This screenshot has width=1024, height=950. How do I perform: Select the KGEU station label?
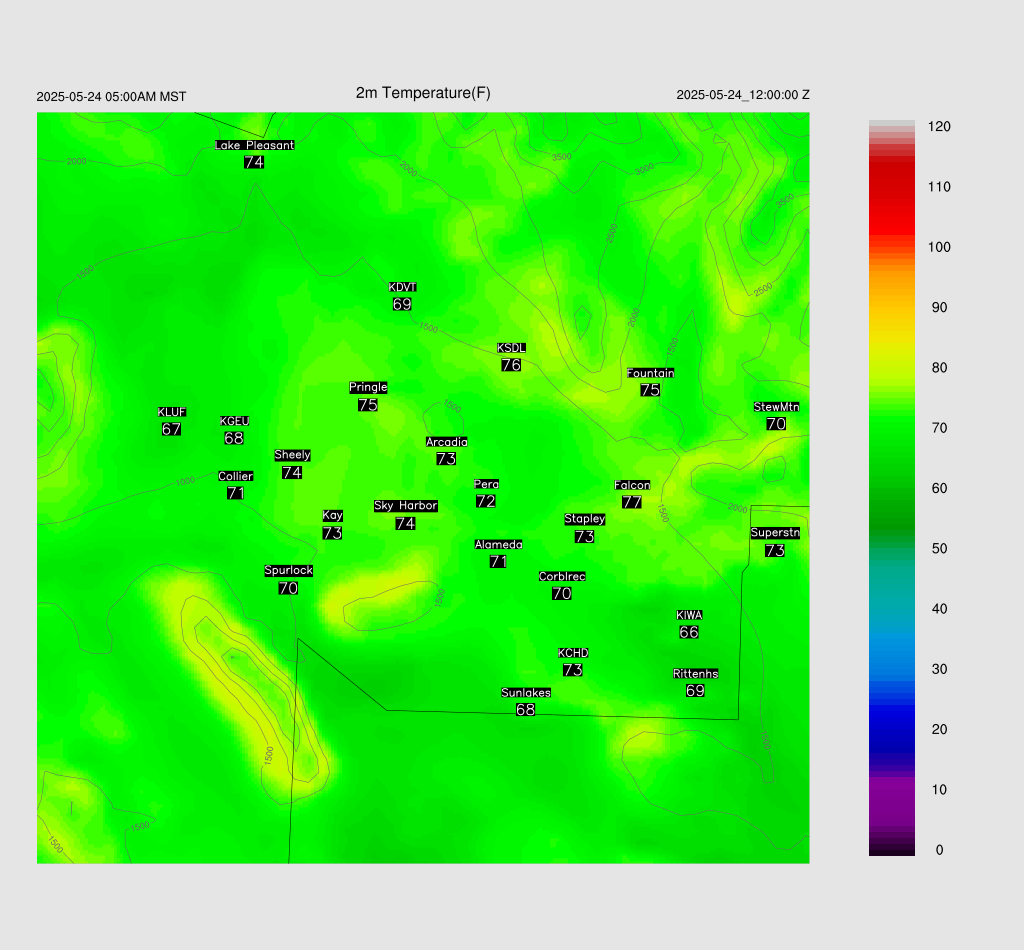click(234, 421)
